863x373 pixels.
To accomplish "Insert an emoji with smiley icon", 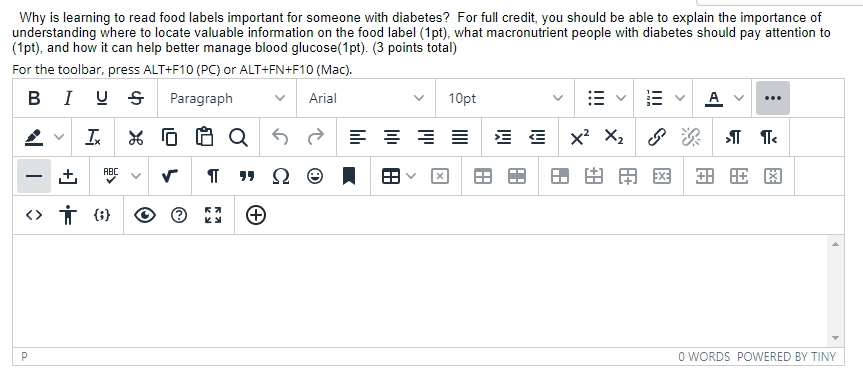I will [315, 176].
